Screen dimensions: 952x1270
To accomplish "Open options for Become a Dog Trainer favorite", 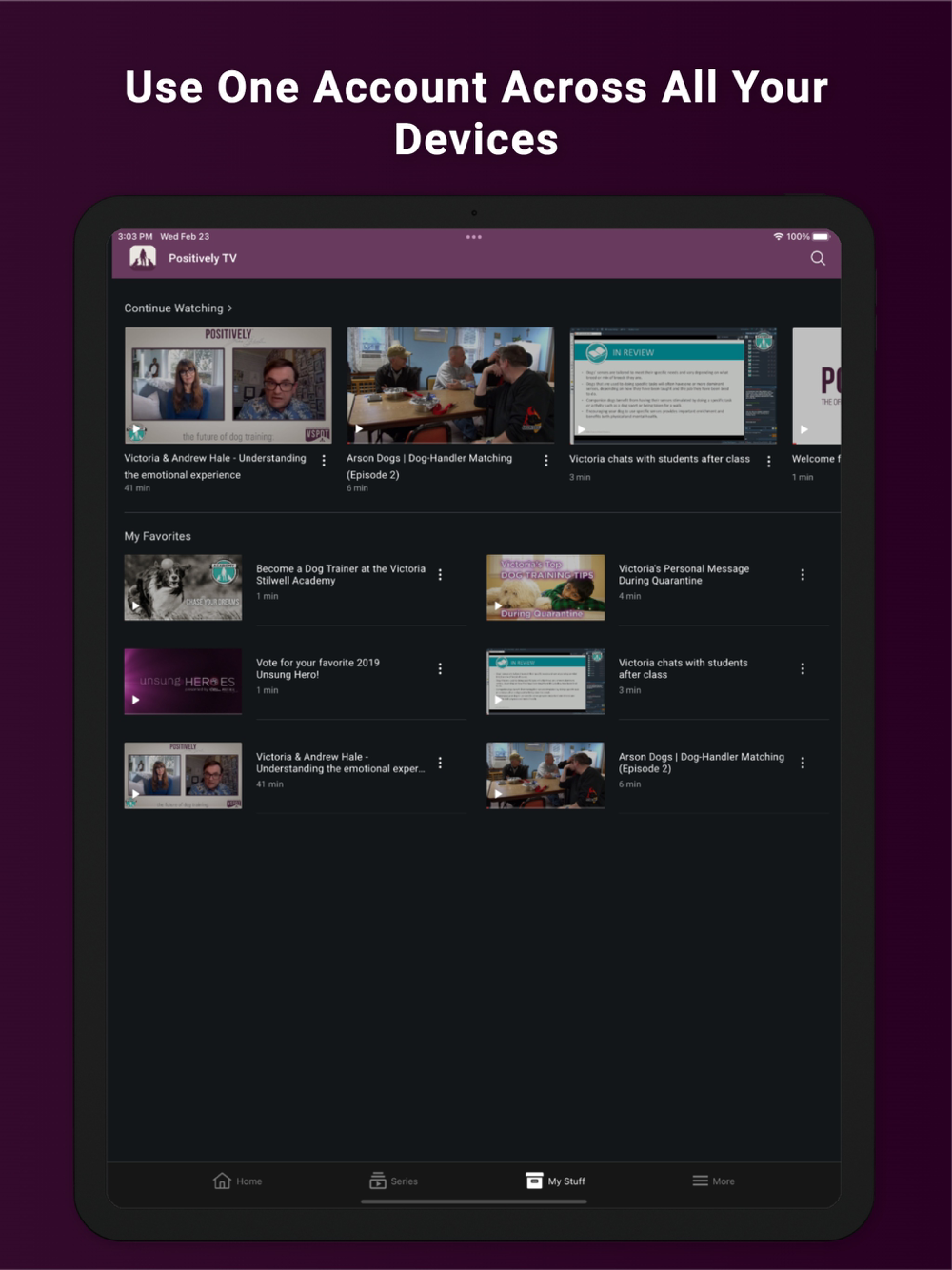I will point(440,574).
